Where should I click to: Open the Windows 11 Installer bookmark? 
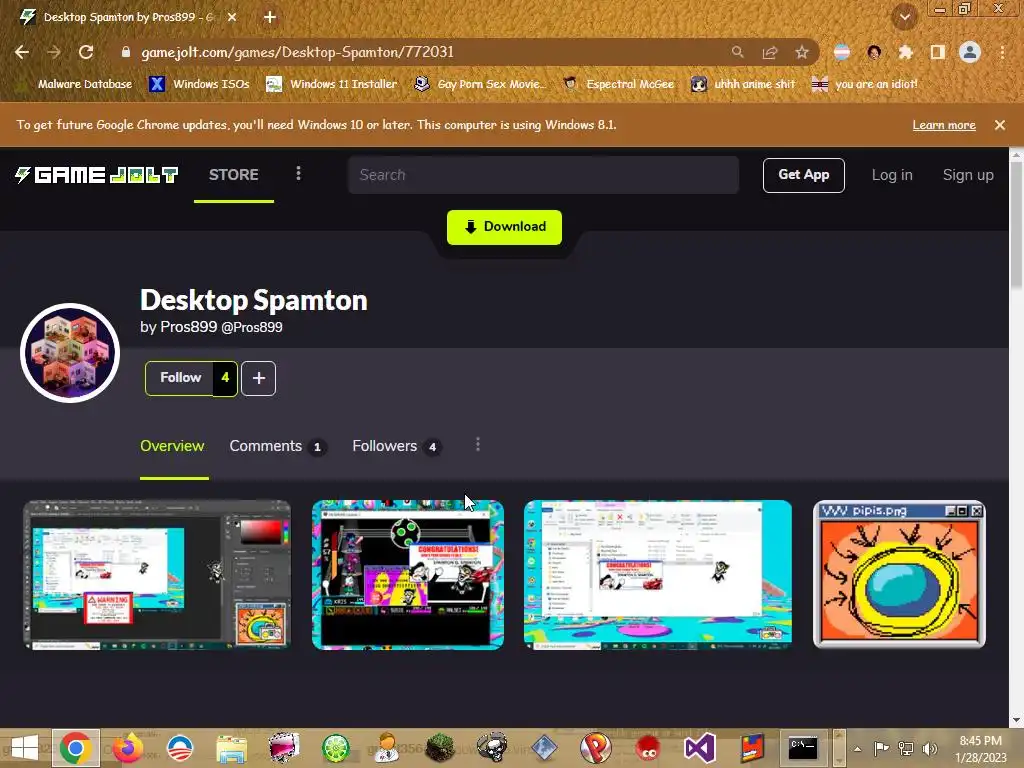332,84
